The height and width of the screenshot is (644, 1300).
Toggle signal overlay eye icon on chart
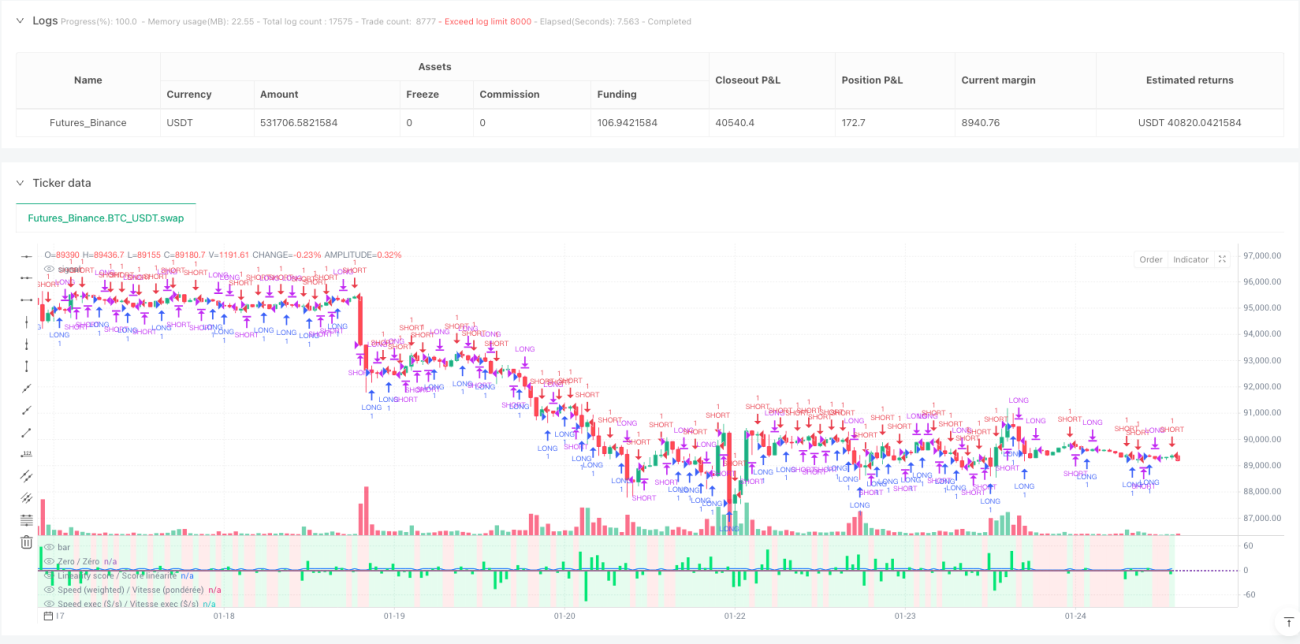pyautogui.click(x=48, y=269)
